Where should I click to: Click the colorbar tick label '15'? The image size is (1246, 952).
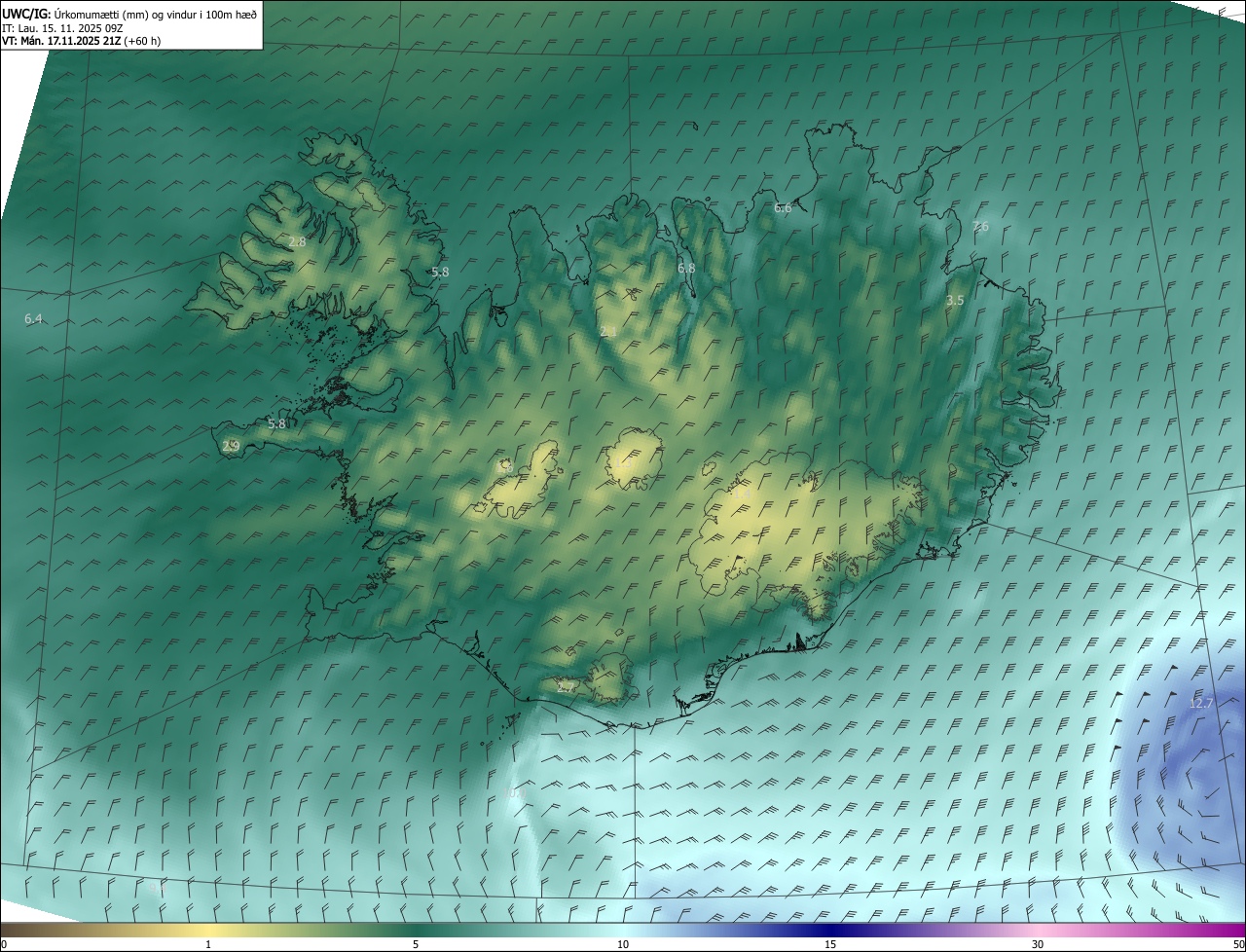830,944
